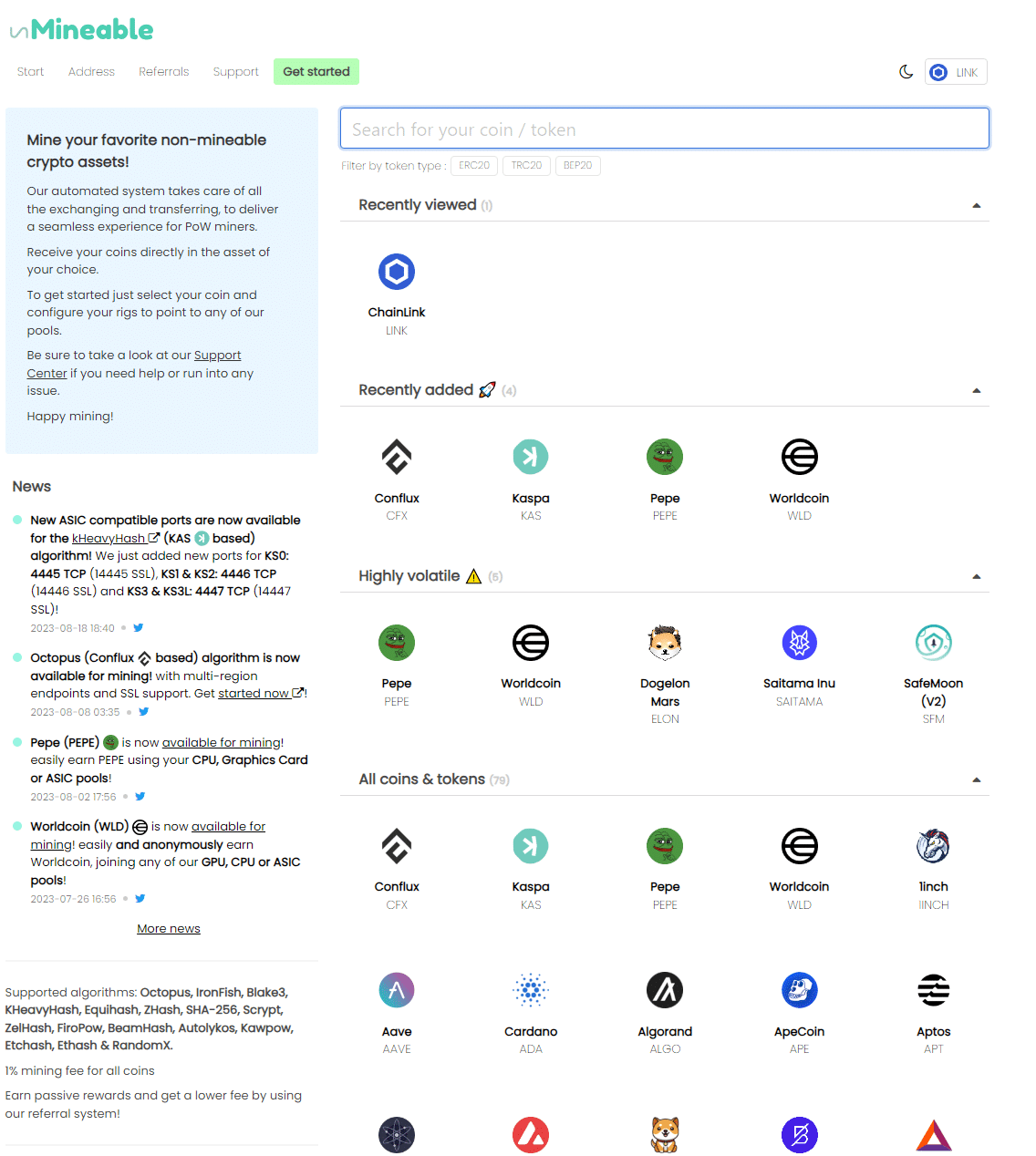Click the Get started button
The height and width of the screenshot is (1156, 1036).
coord(316,72)
